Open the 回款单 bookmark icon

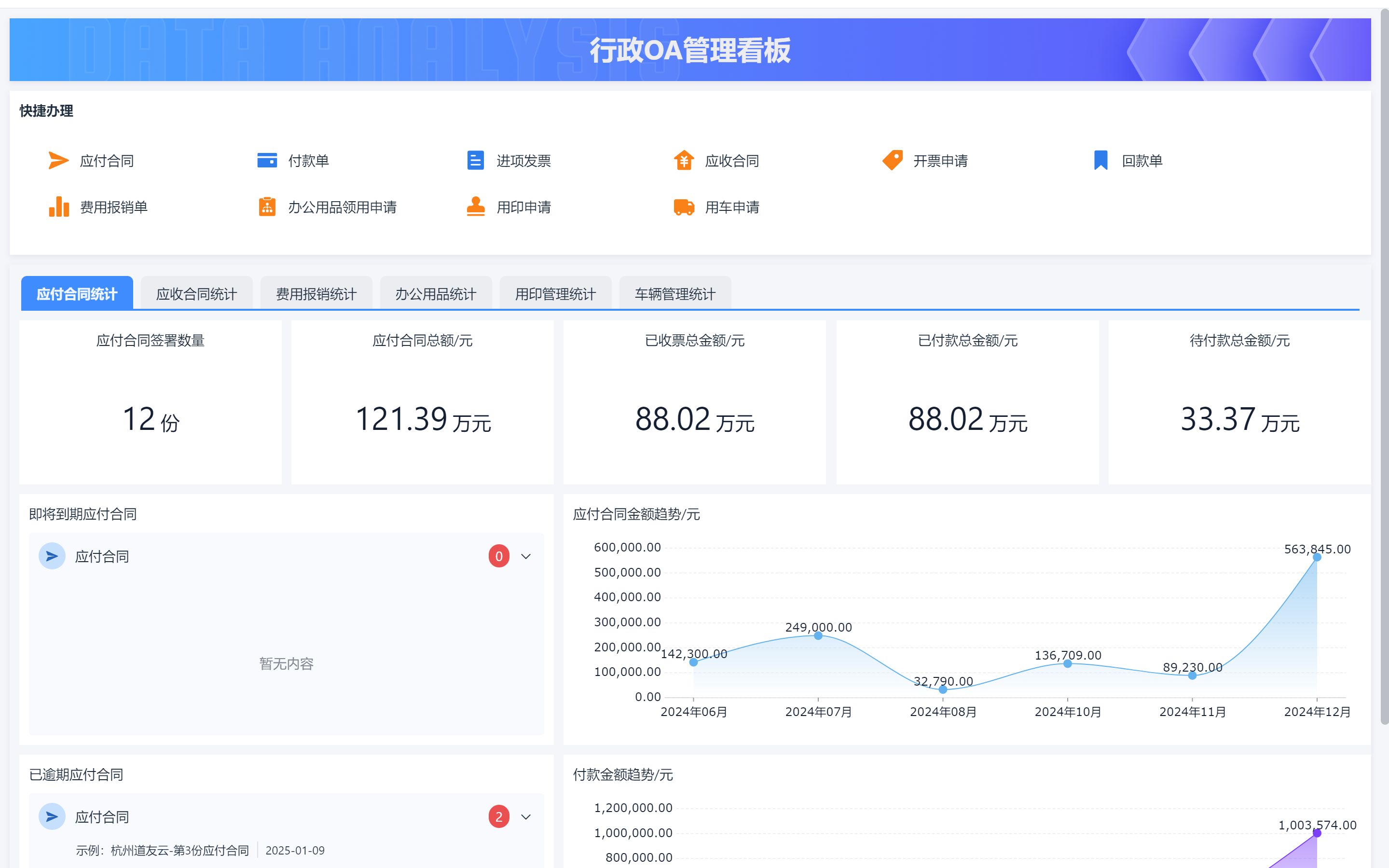(1100, 161)
